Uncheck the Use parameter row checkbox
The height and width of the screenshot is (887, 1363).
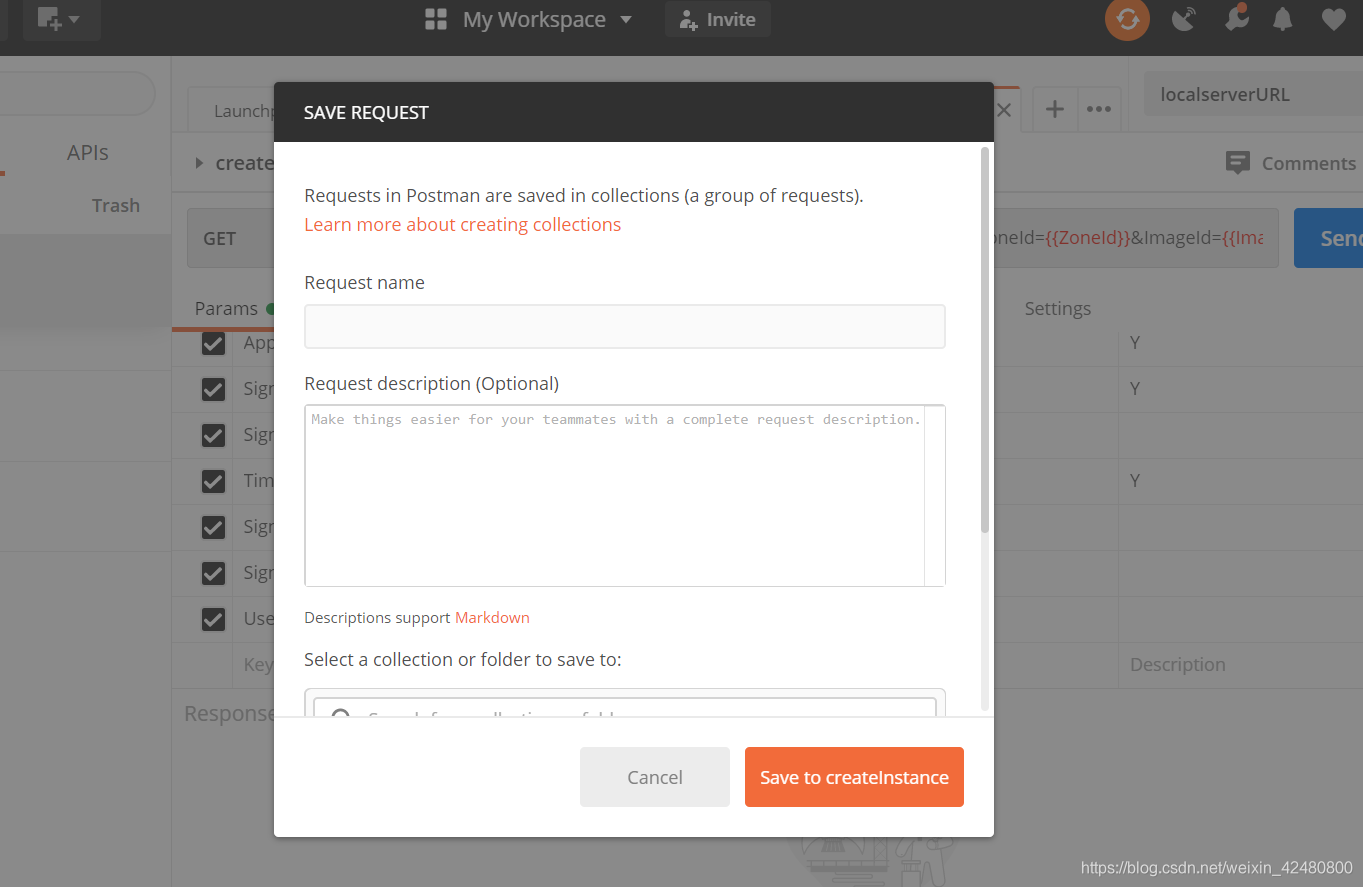click(213, 619)
